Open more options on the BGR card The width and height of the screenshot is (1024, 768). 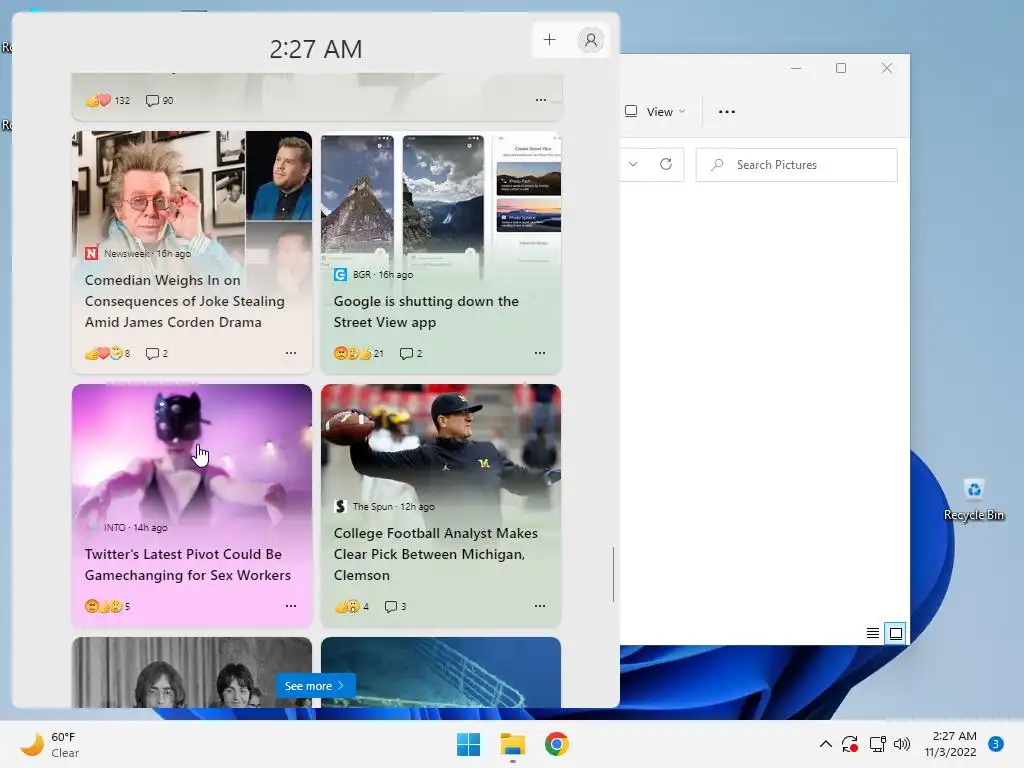pyautogui.click(x=539, y=353)
